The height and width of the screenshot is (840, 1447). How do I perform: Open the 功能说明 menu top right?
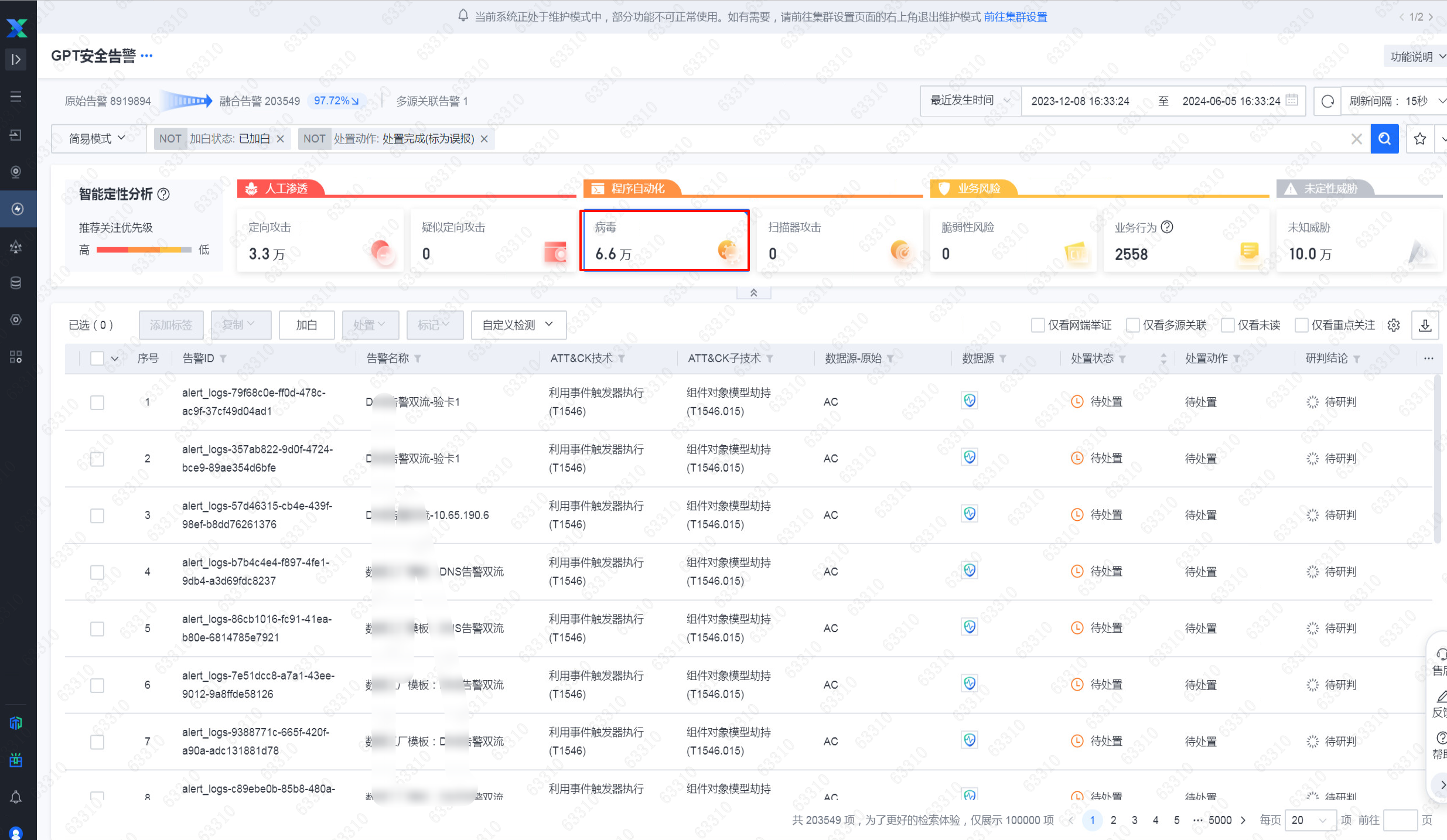click(1415, 56)
